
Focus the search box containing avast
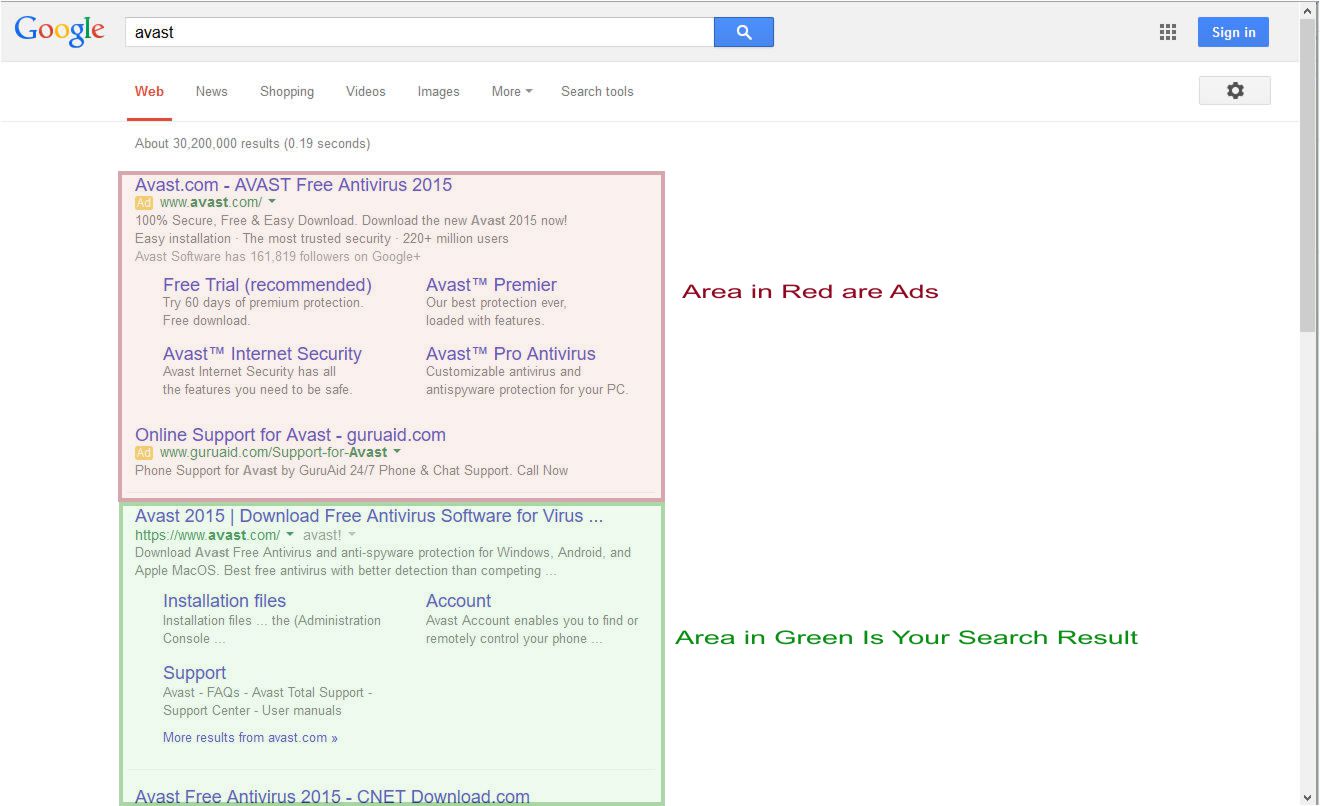click(x=419, y=32)
